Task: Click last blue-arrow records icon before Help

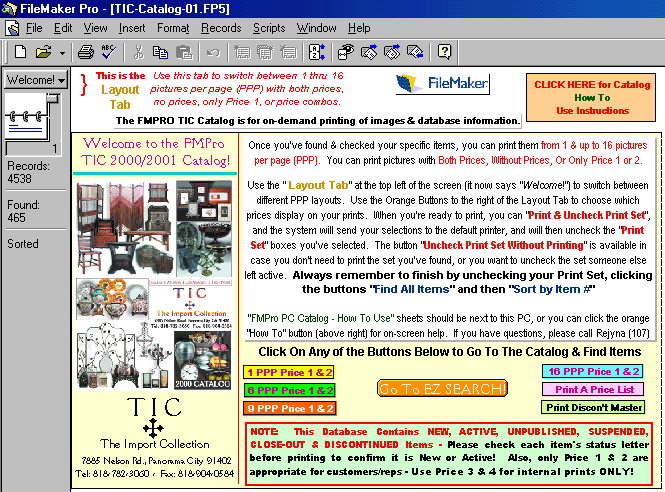Action: (x=415, y=52)
